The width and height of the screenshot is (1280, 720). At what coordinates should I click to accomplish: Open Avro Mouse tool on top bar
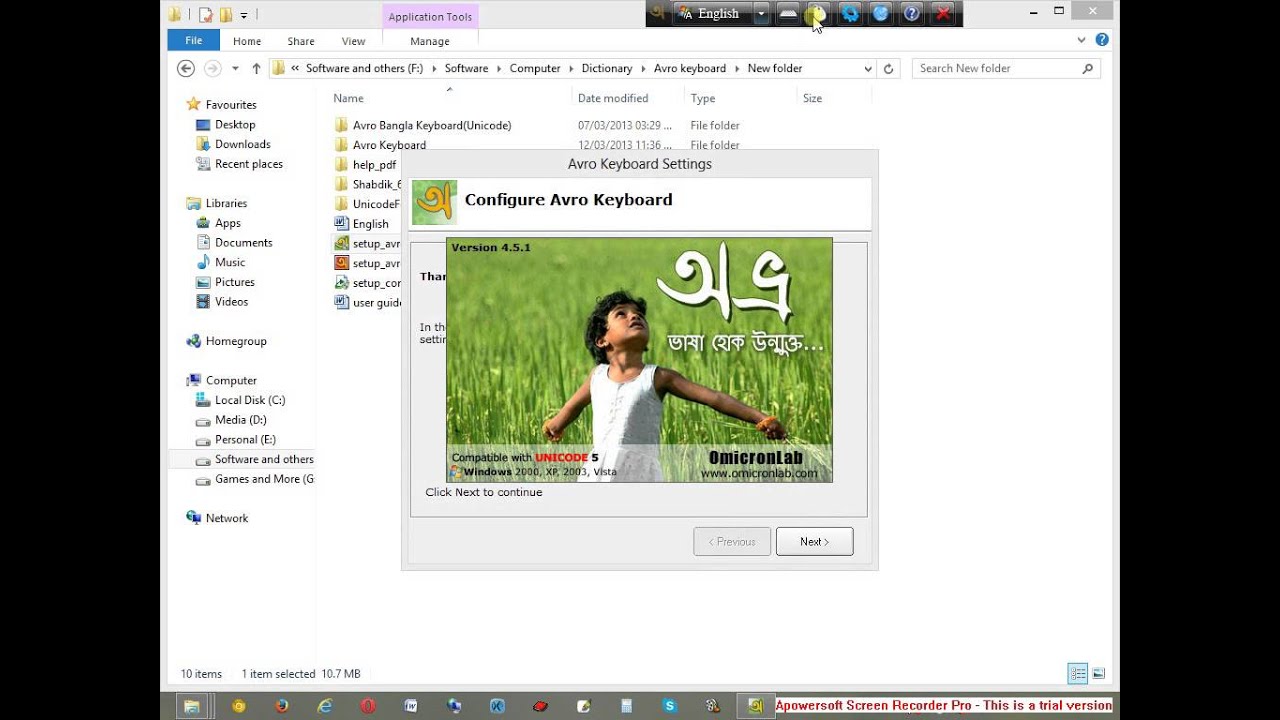click(x=817, y=14)
